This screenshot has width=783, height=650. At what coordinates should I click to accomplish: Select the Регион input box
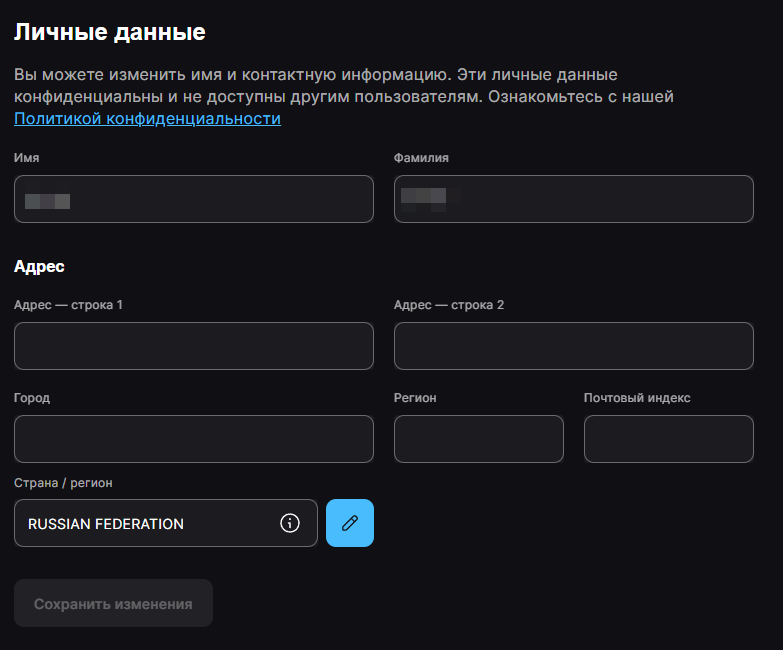click(x=479, y=439)
